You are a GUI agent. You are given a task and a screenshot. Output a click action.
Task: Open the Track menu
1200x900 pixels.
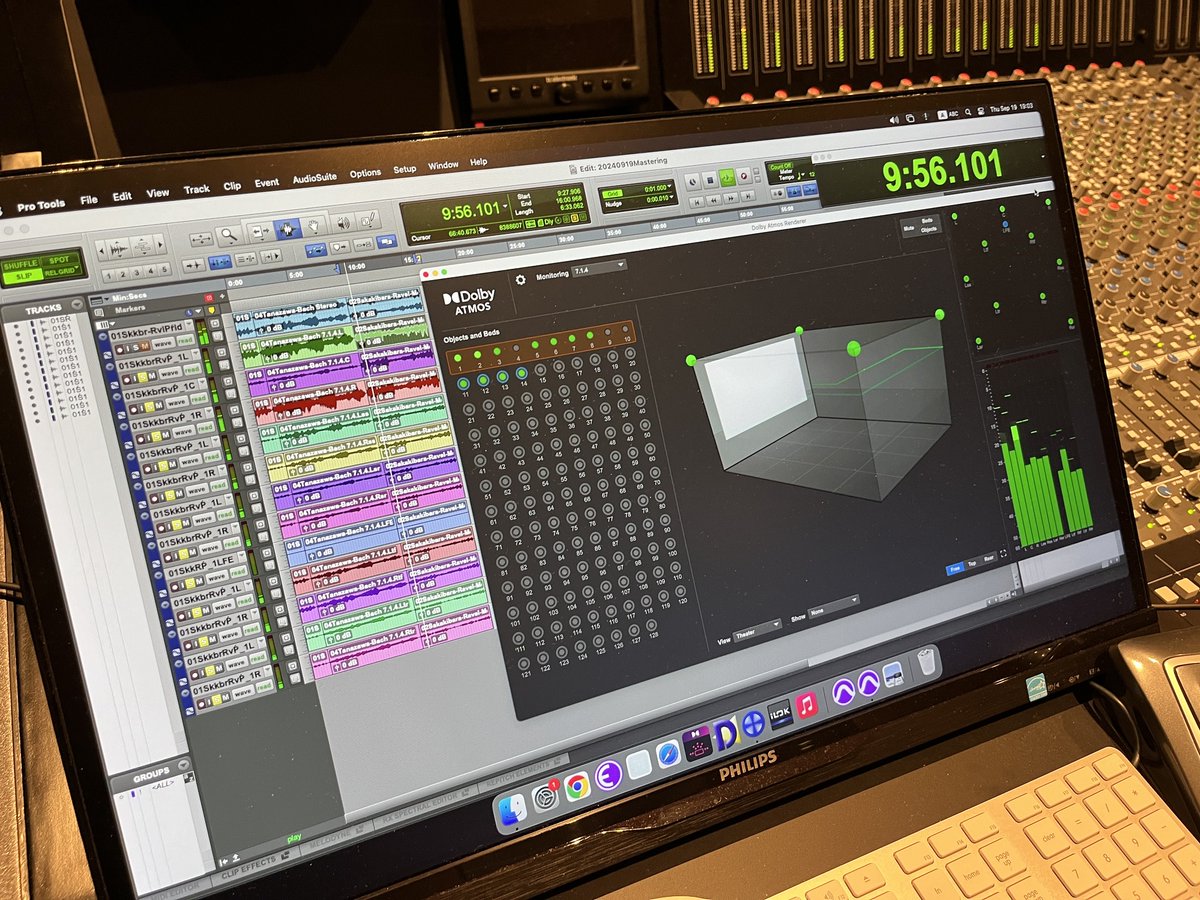196,188
